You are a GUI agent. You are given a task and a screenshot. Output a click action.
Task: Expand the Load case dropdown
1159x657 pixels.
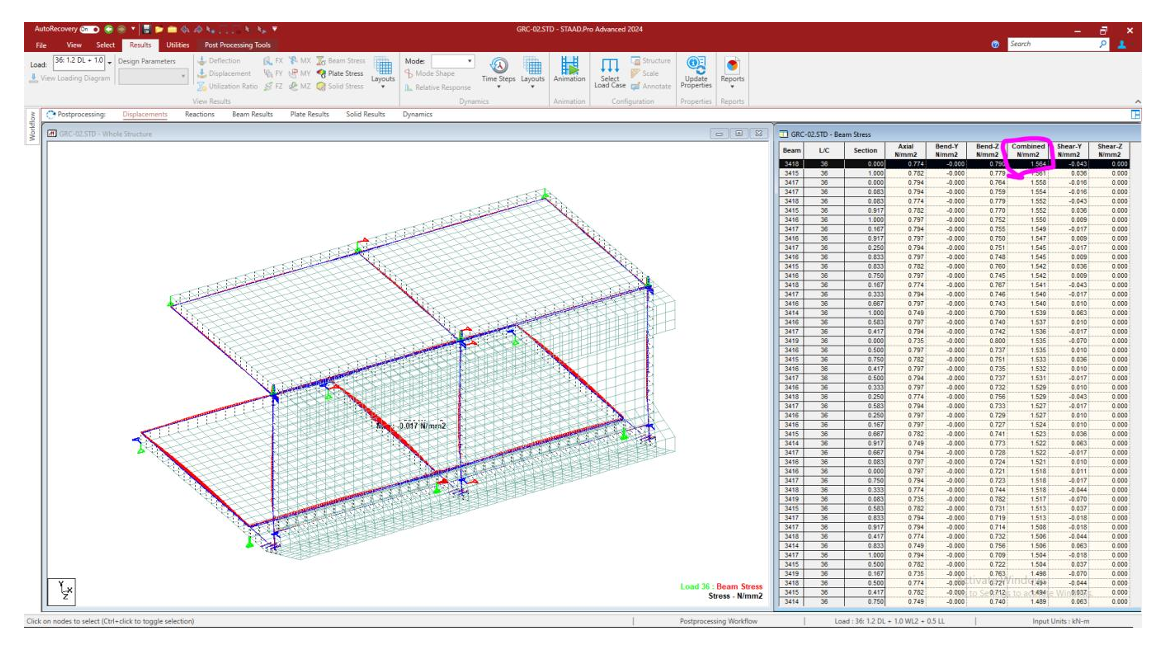point(109,62)
